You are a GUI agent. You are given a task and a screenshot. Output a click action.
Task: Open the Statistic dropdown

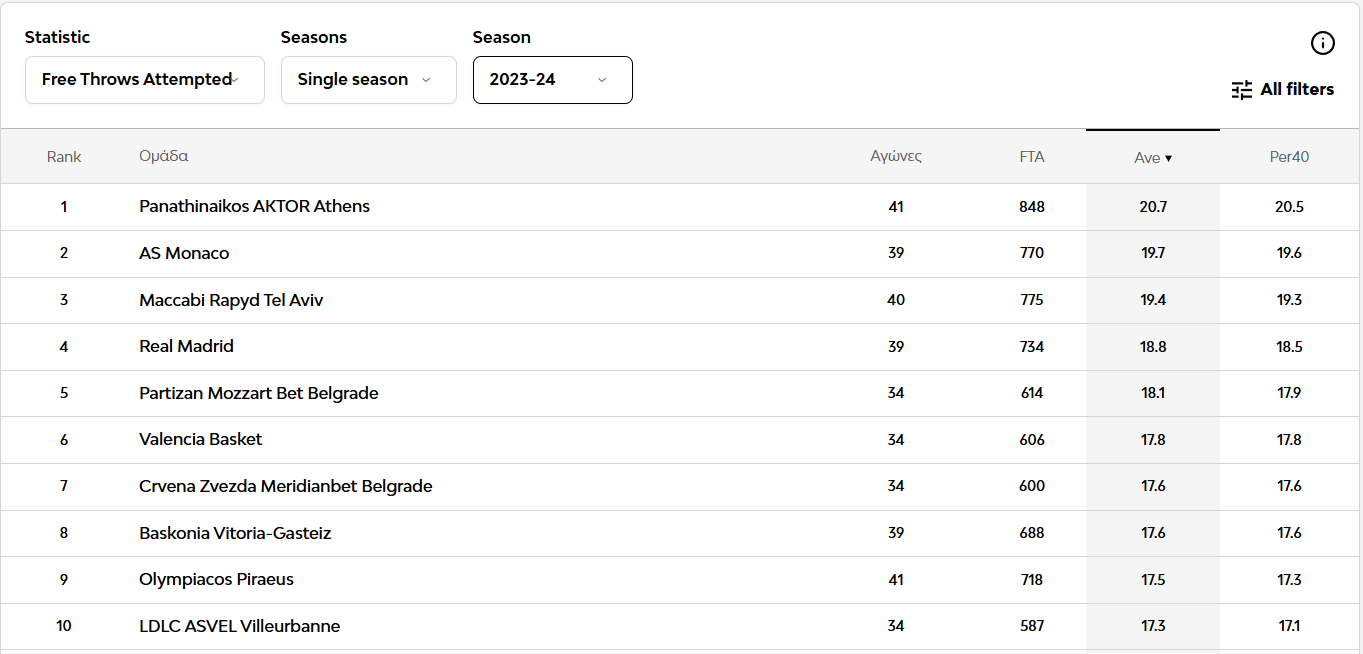145,80
